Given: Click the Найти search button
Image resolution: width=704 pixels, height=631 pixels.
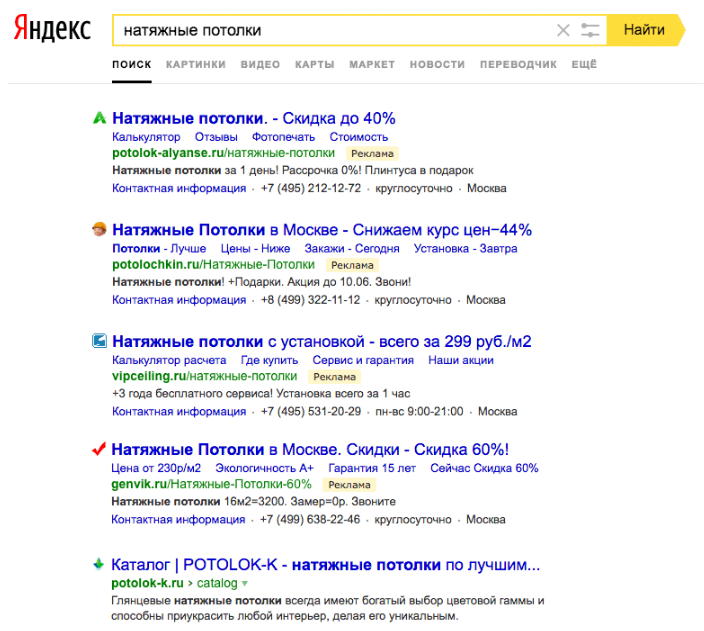Looking at the screenshot, I should pos(645,30).
